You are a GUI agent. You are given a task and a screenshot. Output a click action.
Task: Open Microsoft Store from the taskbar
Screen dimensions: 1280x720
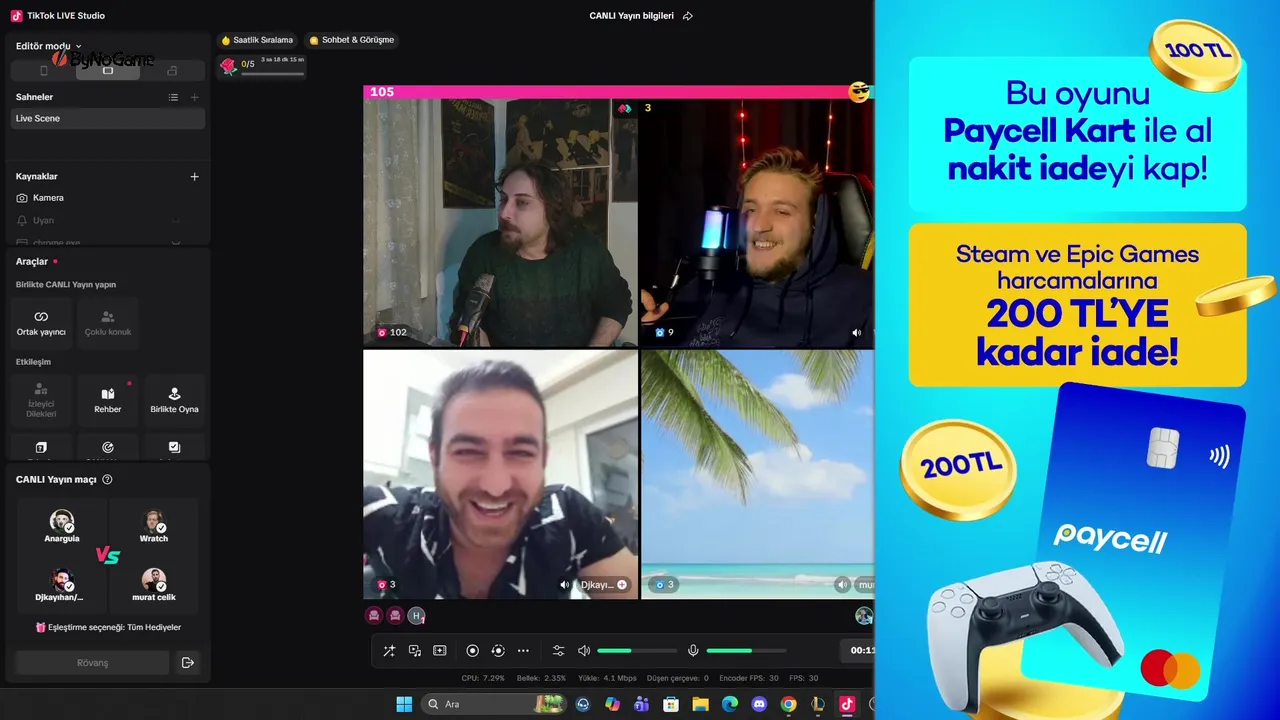(671, 704)
